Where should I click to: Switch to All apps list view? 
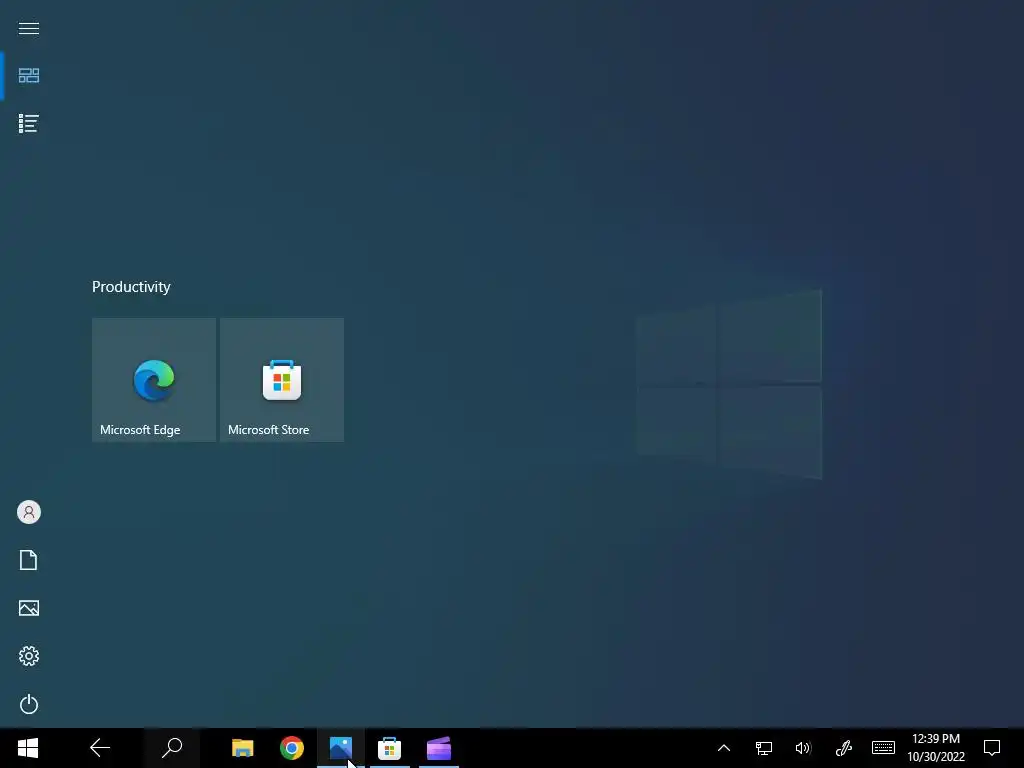(x=29, y=123)
